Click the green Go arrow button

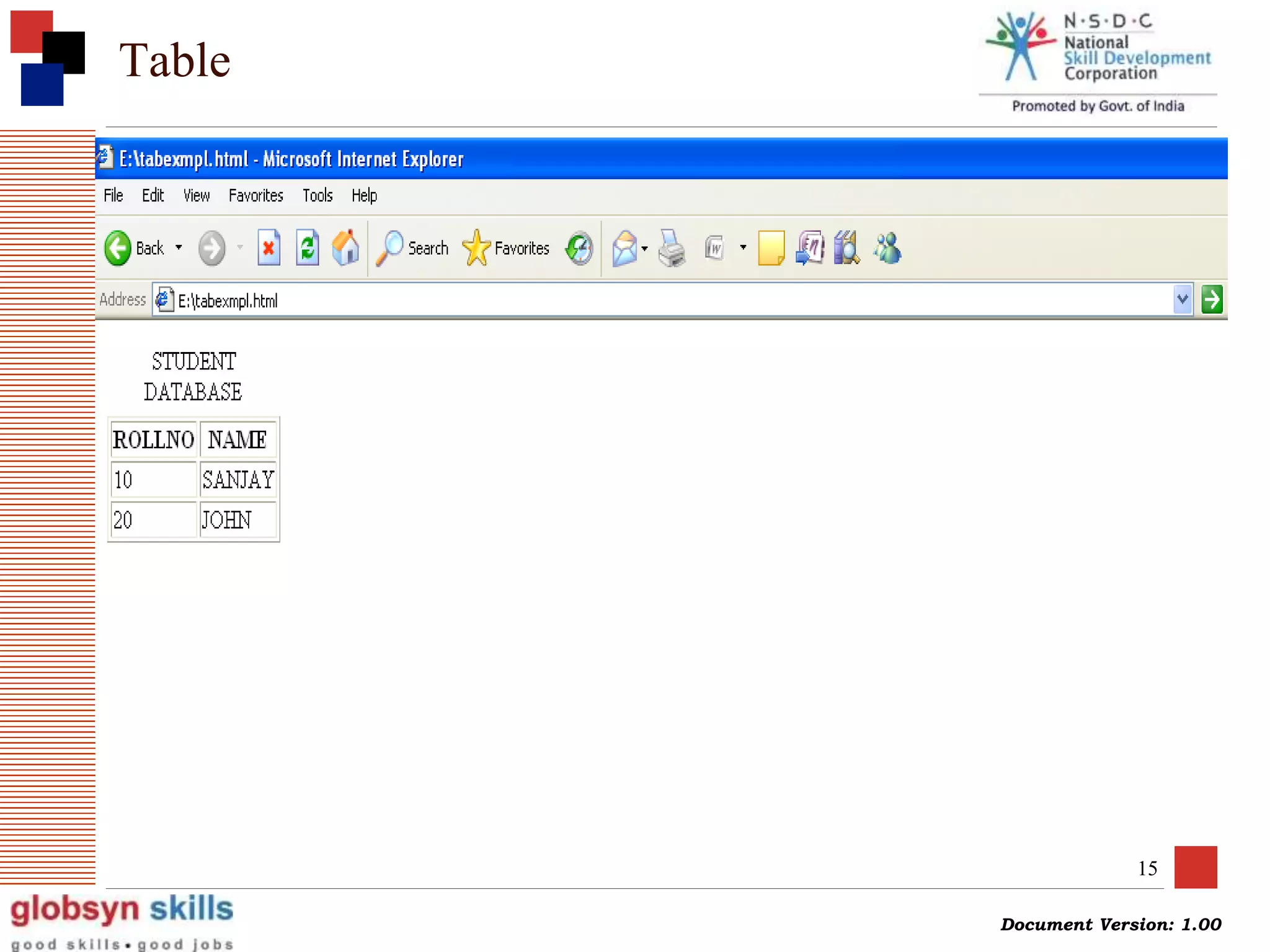1212,300
